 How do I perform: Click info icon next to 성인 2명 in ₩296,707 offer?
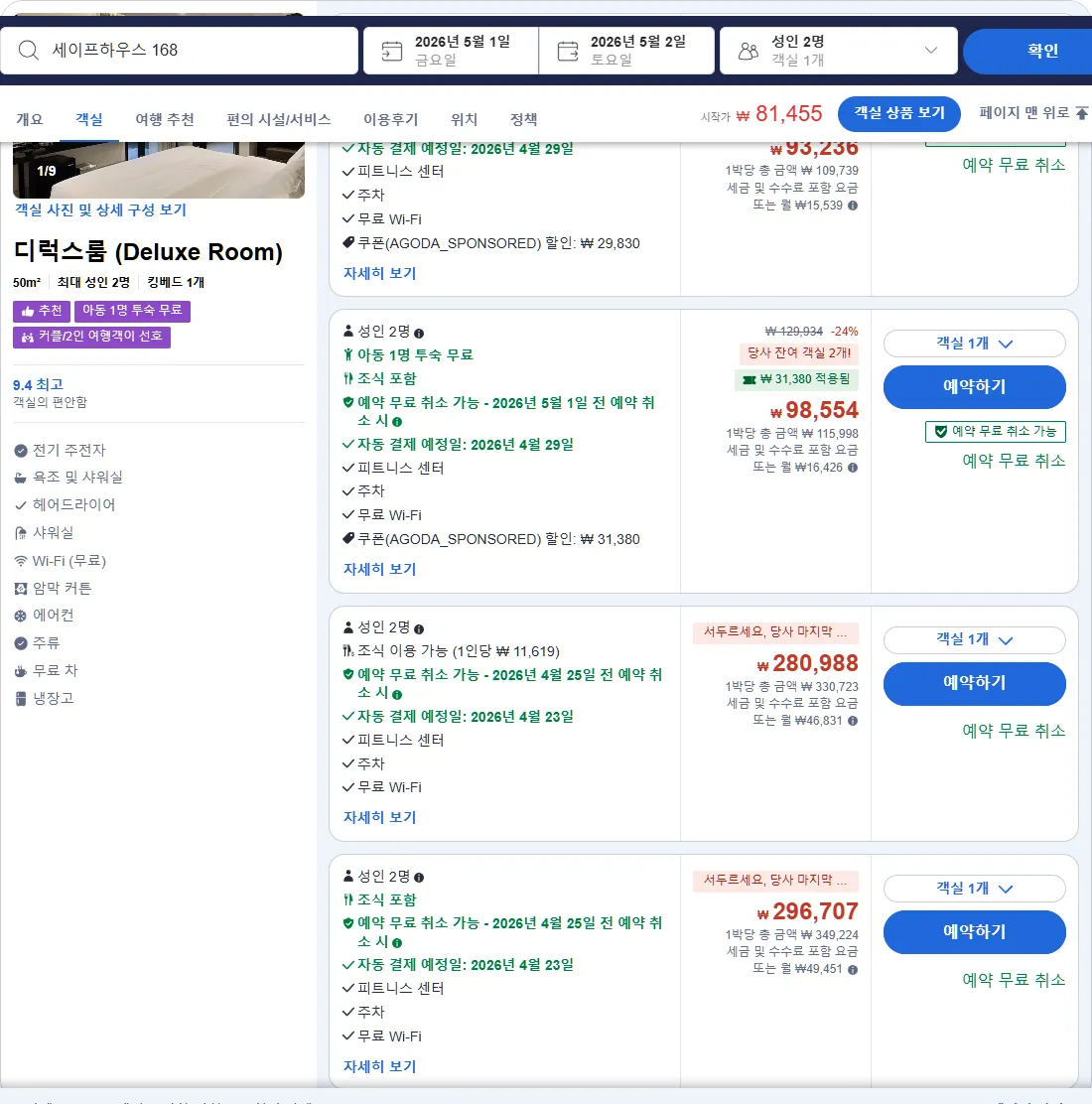(x=419, y=878)
